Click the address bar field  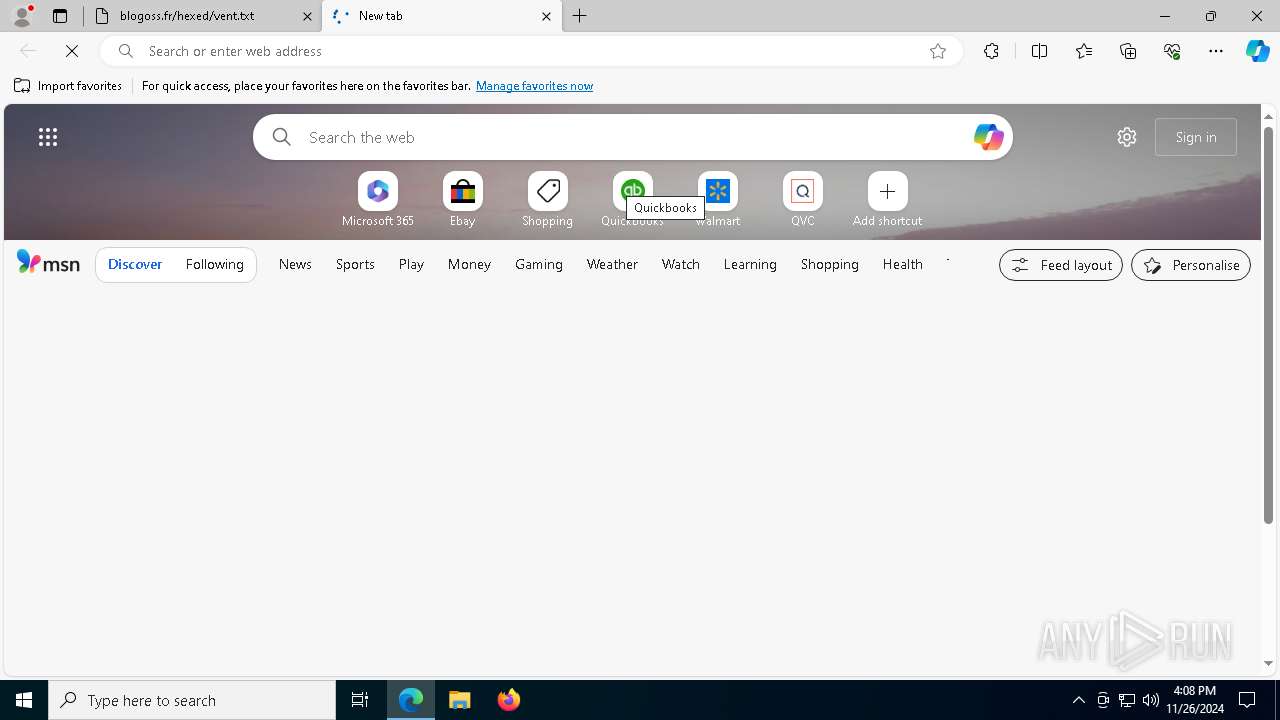pos(530,51)
